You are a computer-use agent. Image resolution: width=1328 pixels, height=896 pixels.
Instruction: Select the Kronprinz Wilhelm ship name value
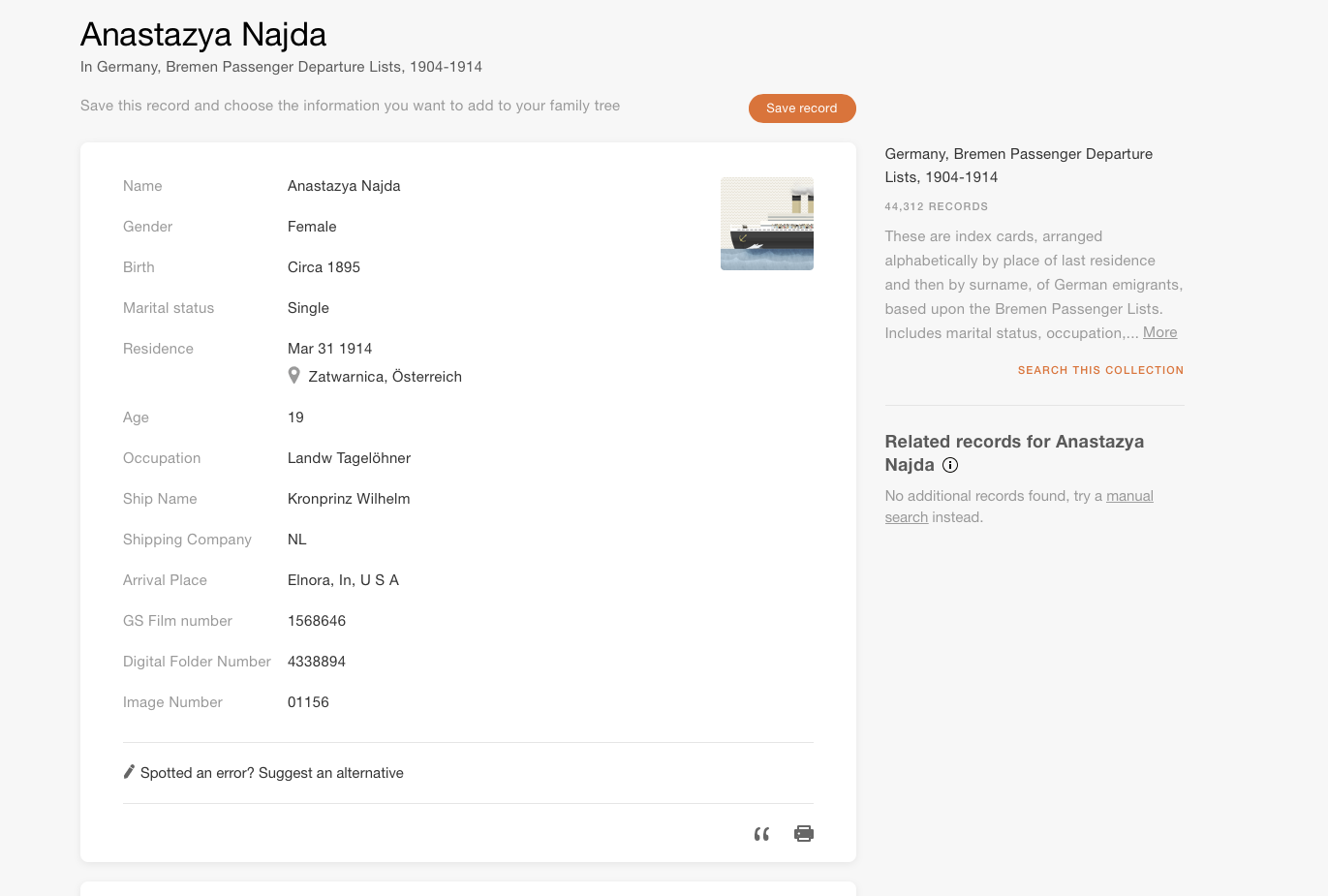coord(349,499)
